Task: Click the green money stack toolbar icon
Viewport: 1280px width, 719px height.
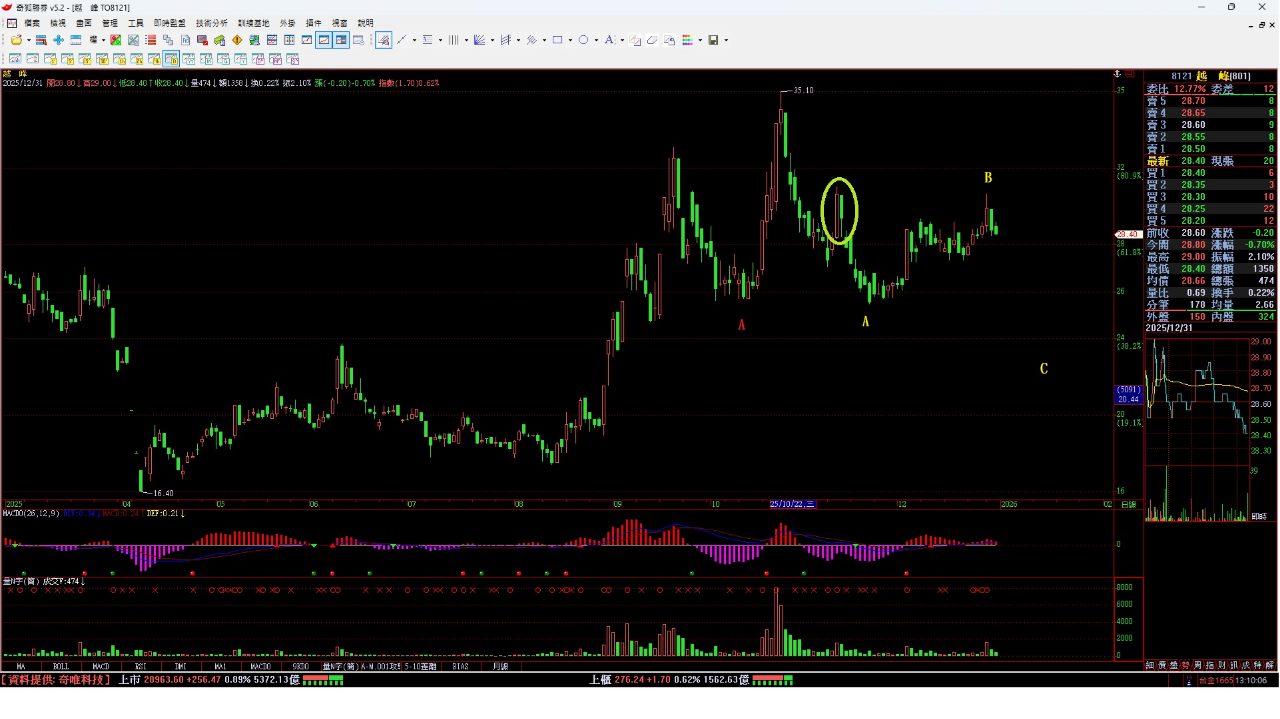Action: click(x=220, y=40)
